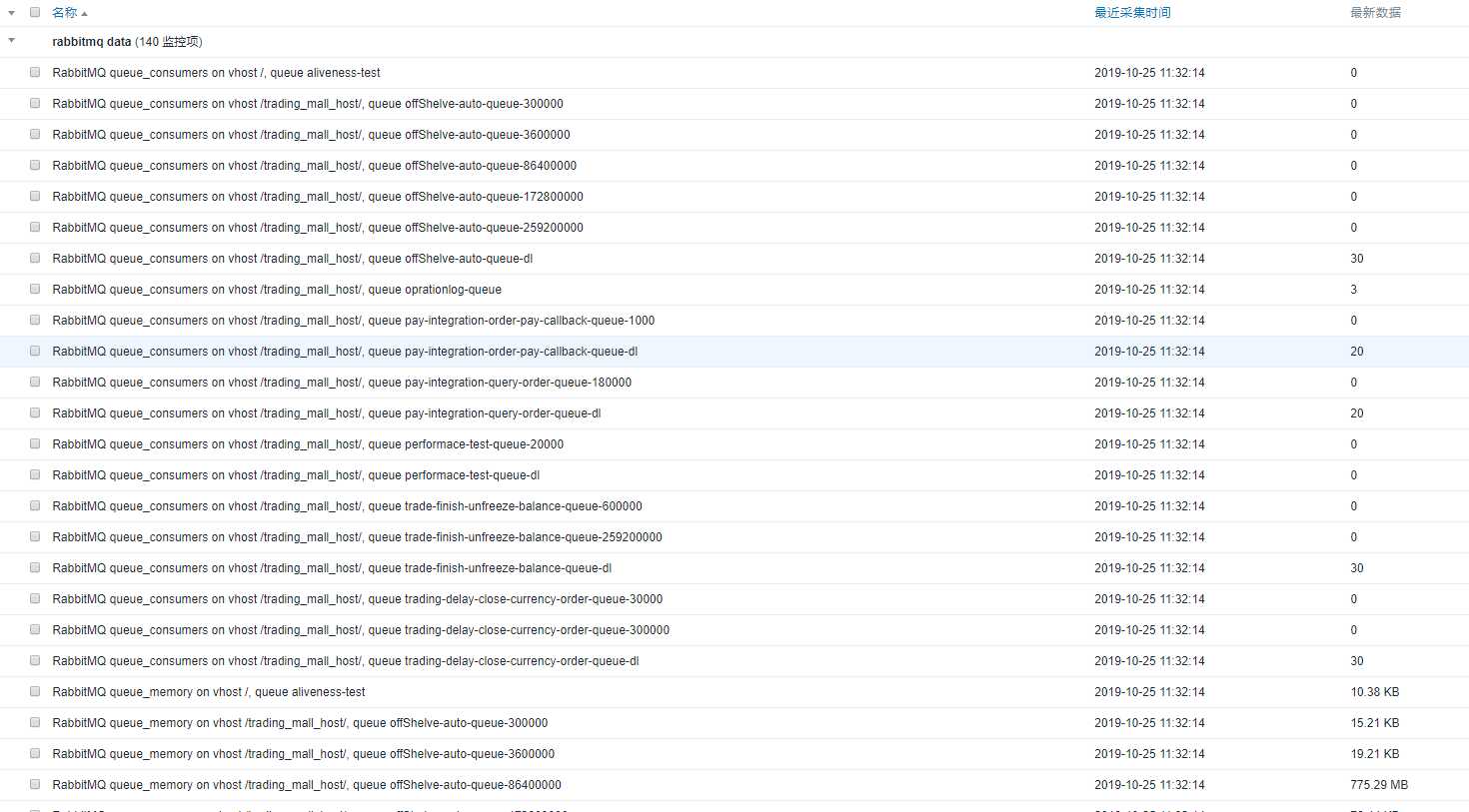Check box for offShelve-auto-queue-dl consumers row
Screen dimensions: 1469x812
click(35, 258)
